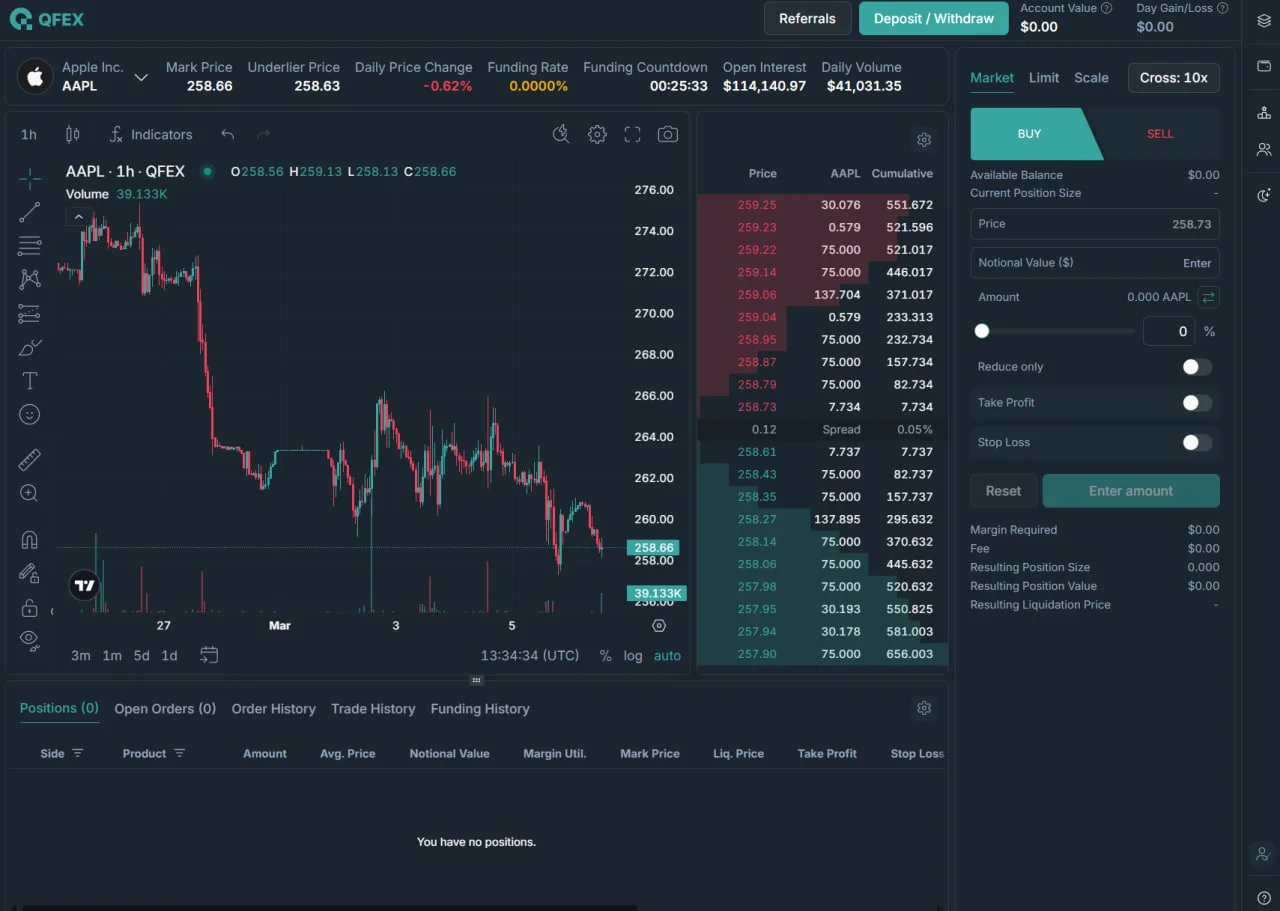Enter fullscreen chart mode
Viewport: 1280px width, 911px height.
coord(632,134)
